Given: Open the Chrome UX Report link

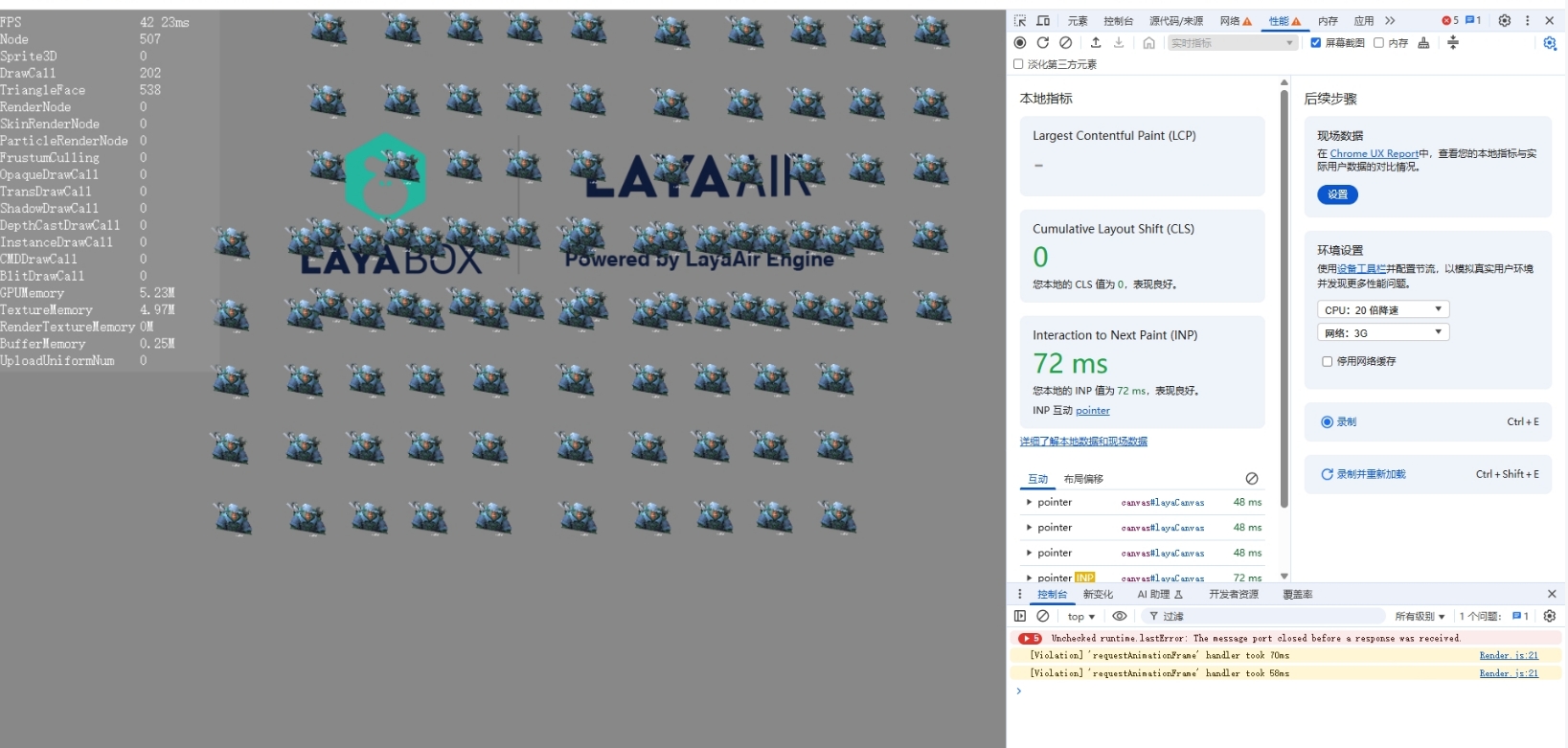Looking at the screenshot, I should tap(1374, 153).
